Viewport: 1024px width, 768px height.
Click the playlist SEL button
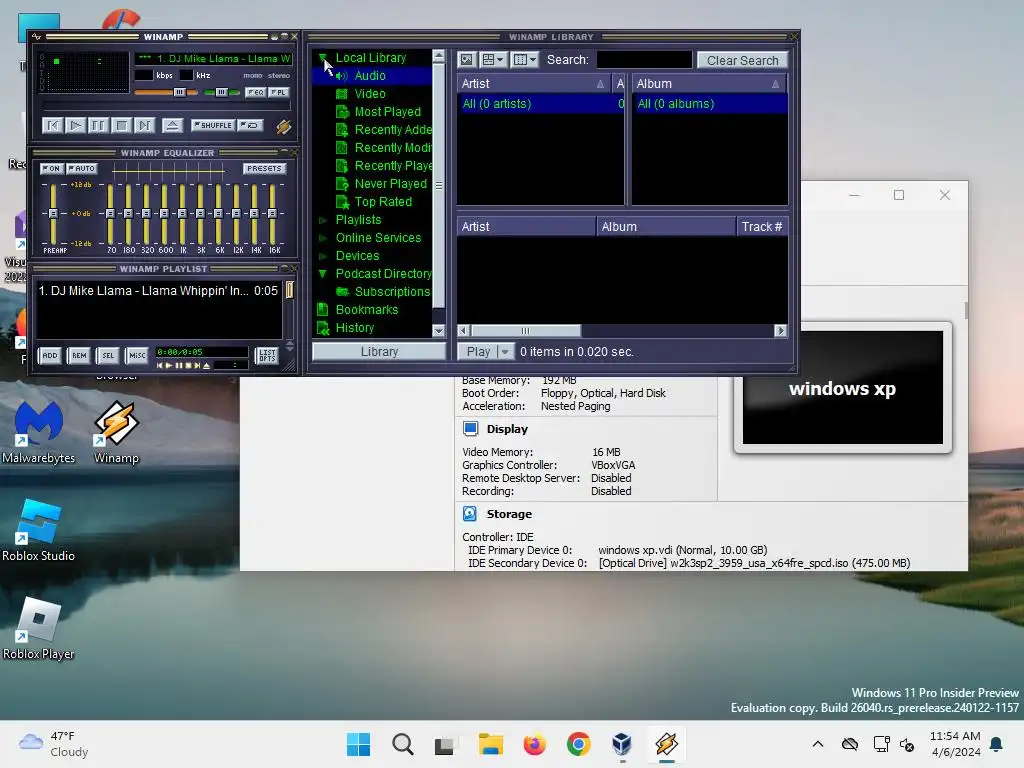pyautogui.click(x=108, y=355)
